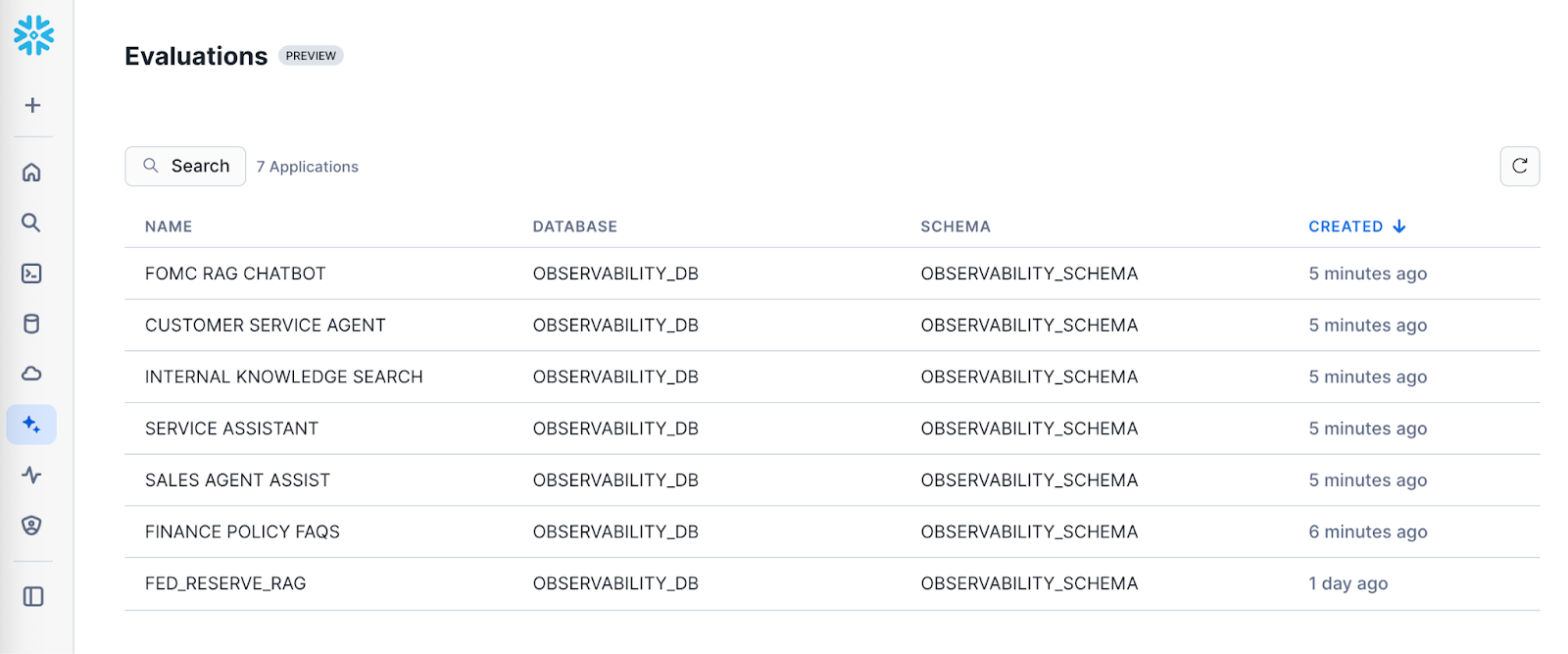Select the FED_RESERVE_RAG application
Image resolution: width=1568 pixels, height=654 pixels.
tap(225, 583)
